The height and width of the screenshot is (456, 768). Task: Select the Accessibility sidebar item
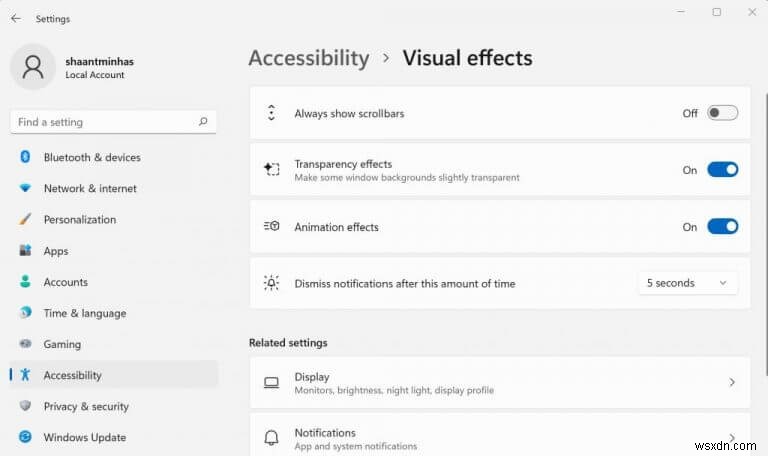[x=73, y=375]
